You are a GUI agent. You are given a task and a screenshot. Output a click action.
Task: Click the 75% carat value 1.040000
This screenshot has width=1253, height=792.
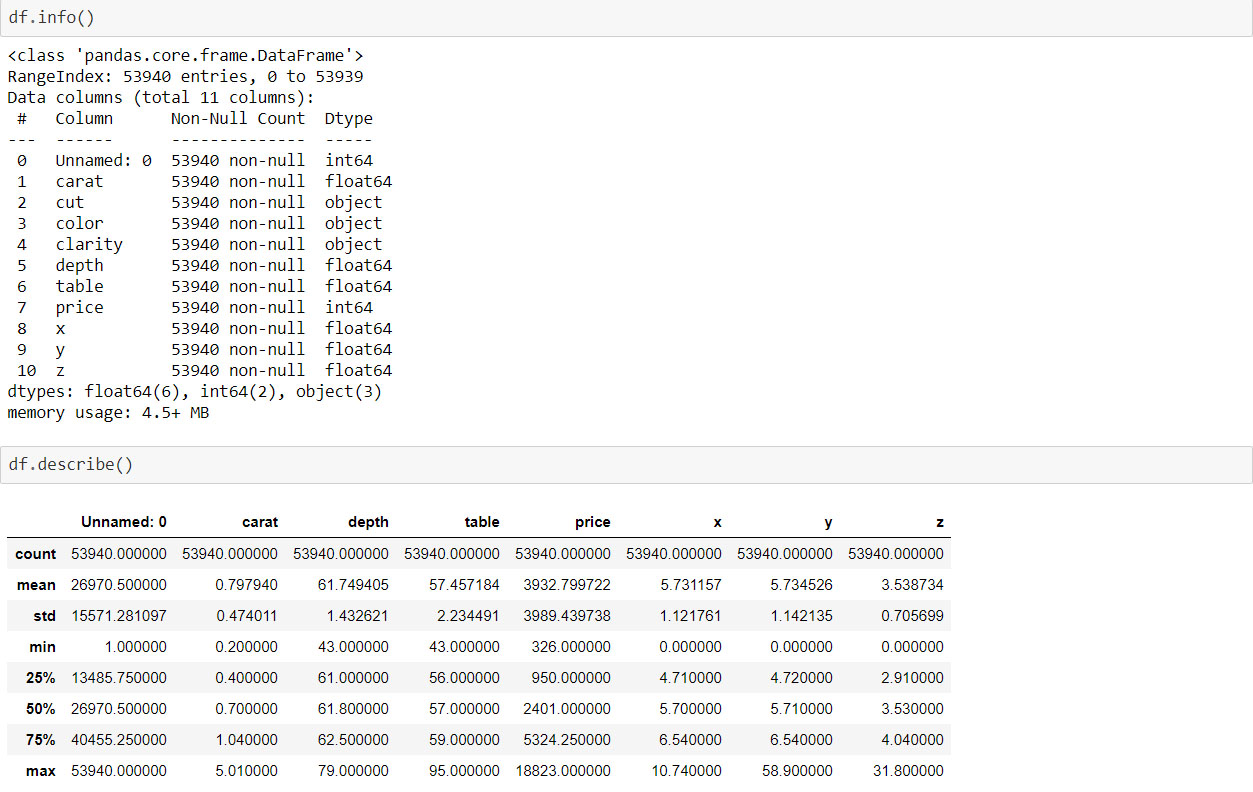pyautogui.click(x=246, y=739)
